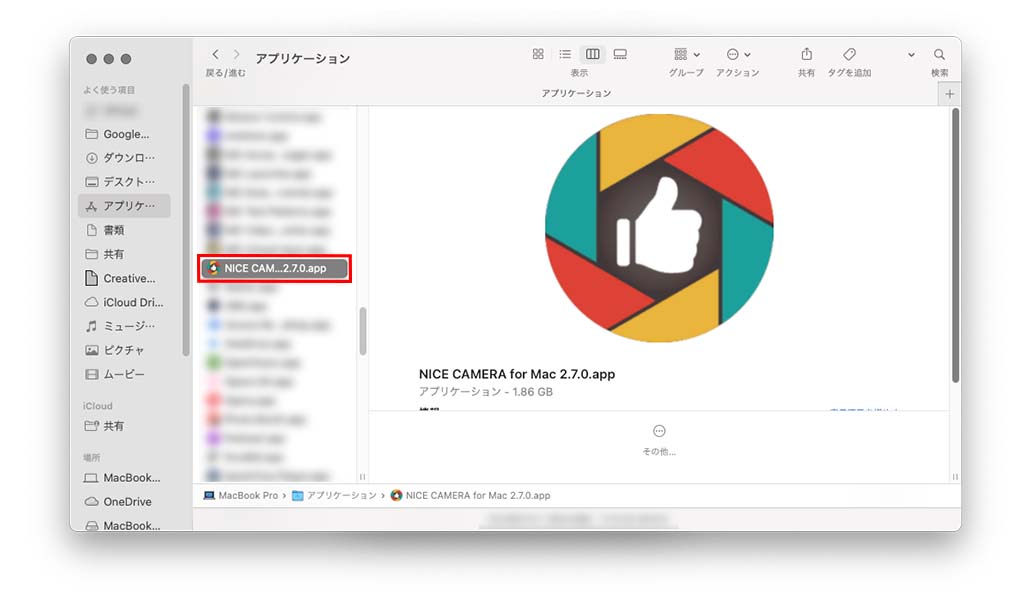The image size is (1032, 591).
Task: Click MacBook Pro in path bar
Action: (x=241, y=496)
